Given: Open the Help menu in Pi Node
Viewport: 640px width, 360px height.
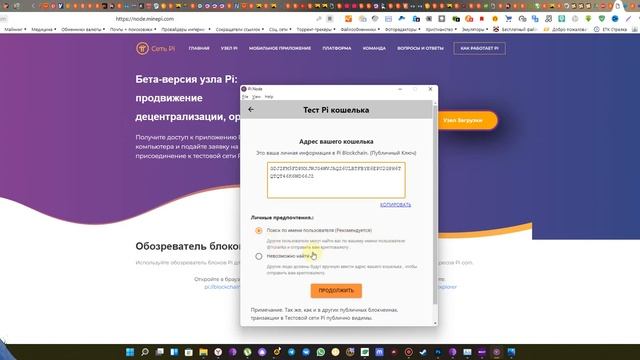Looking at the screenshot, I should pyautogui.click(x=269, y=97).
